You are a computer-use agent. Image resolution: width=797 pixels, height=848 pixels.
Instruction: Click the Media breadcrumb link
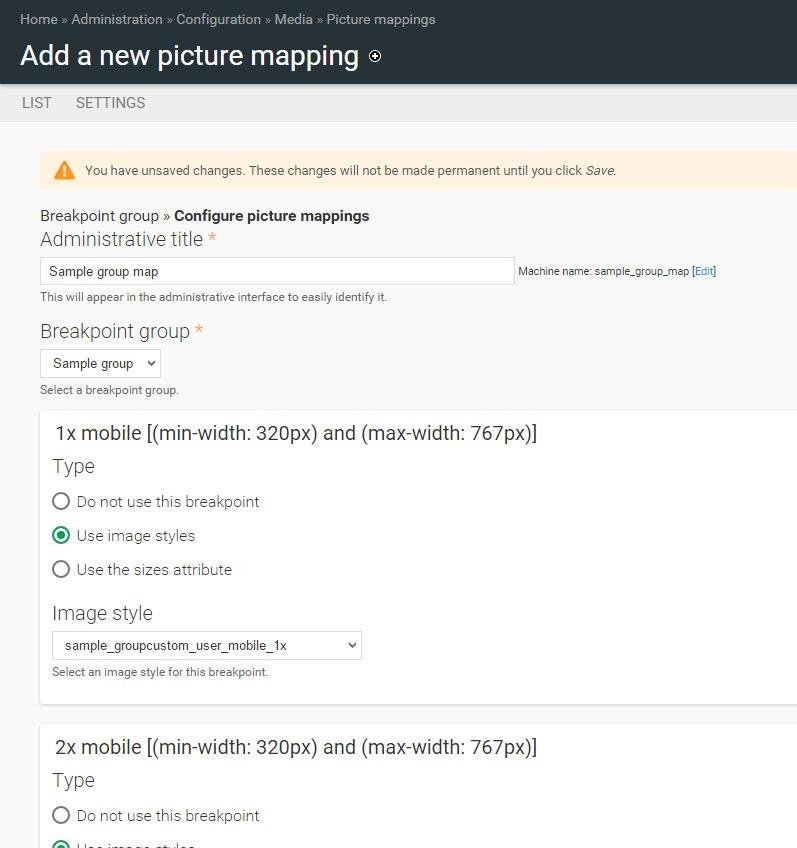click(x=293, y=19)
